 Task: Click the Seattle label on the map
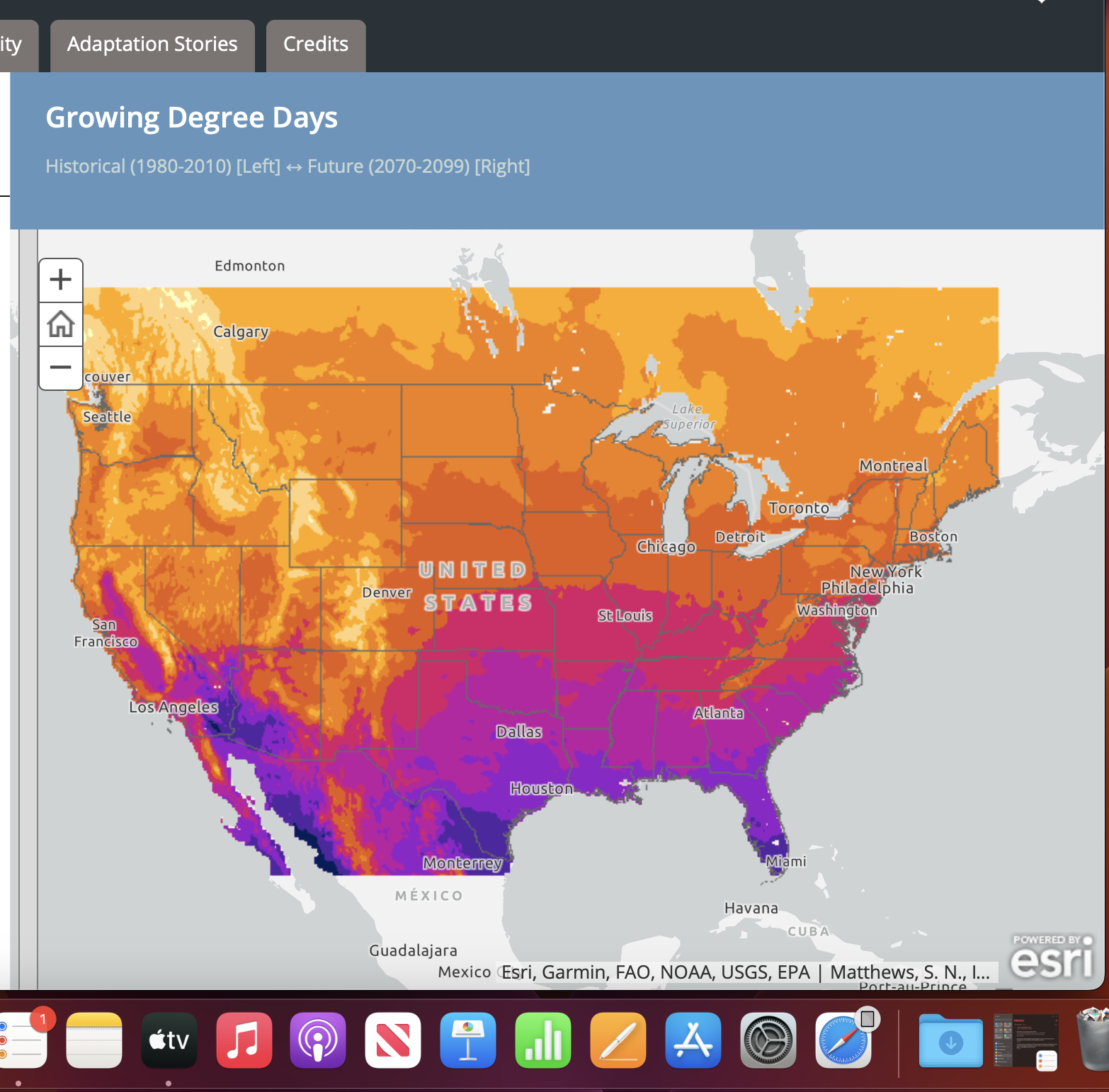107,417
